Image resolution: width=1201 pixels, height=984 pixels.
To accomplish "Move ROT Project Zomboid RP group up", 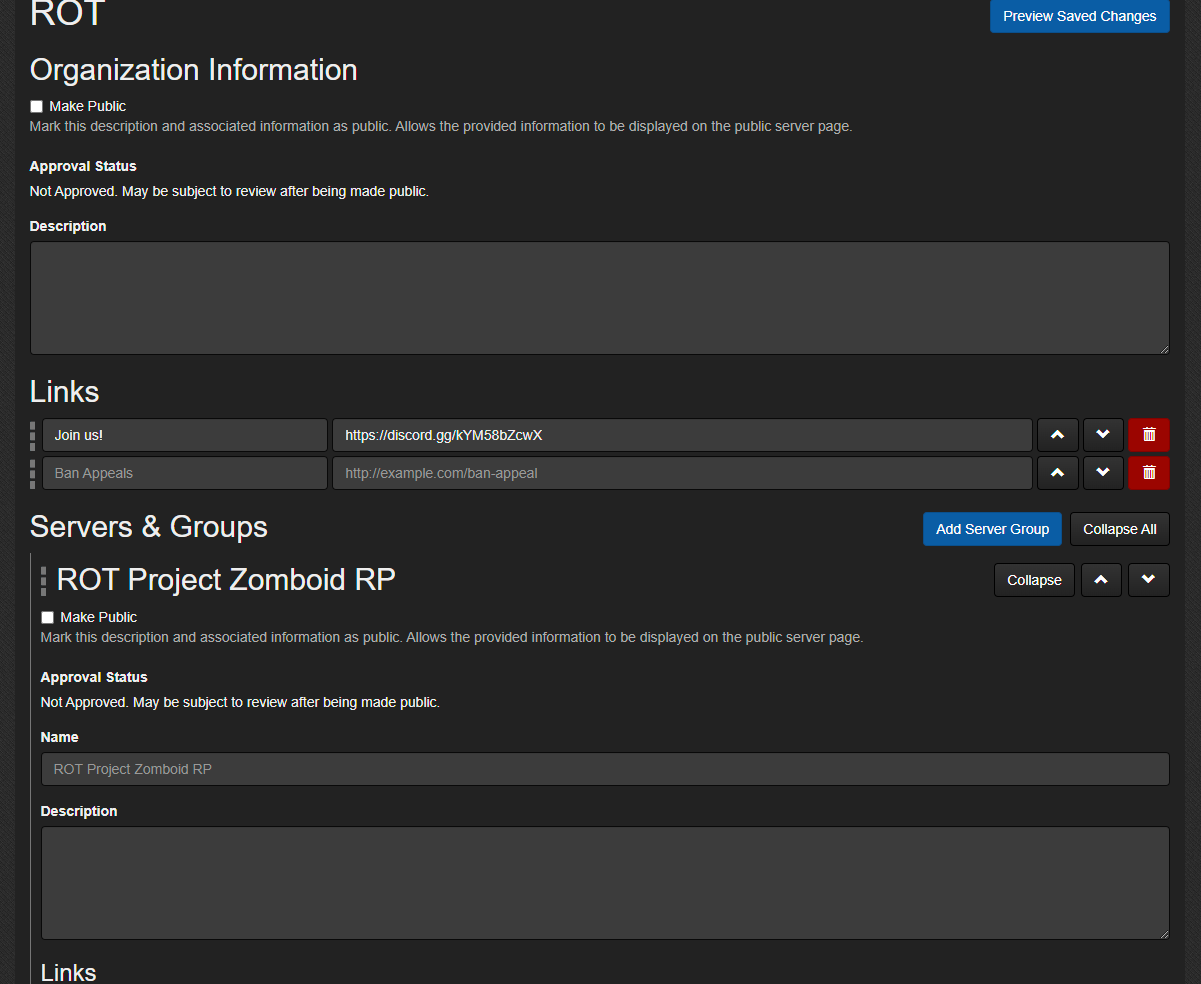I will coord(1101,580).
